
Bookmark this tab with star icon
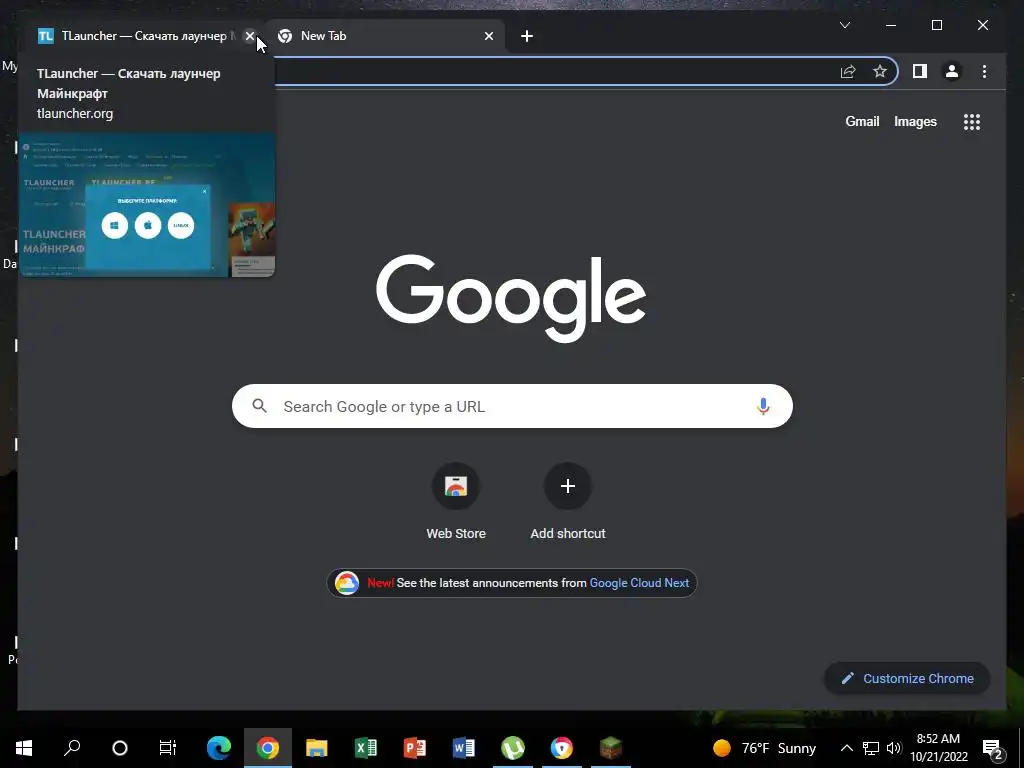tap(880, 71)
